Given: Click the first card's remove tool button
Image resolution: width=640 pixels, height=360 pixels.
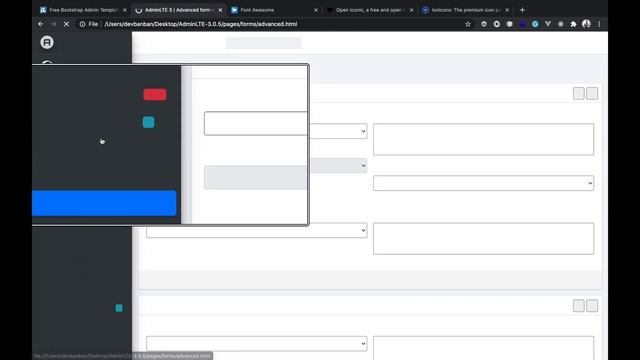Looking at the screenshot, I should (592, 93).
